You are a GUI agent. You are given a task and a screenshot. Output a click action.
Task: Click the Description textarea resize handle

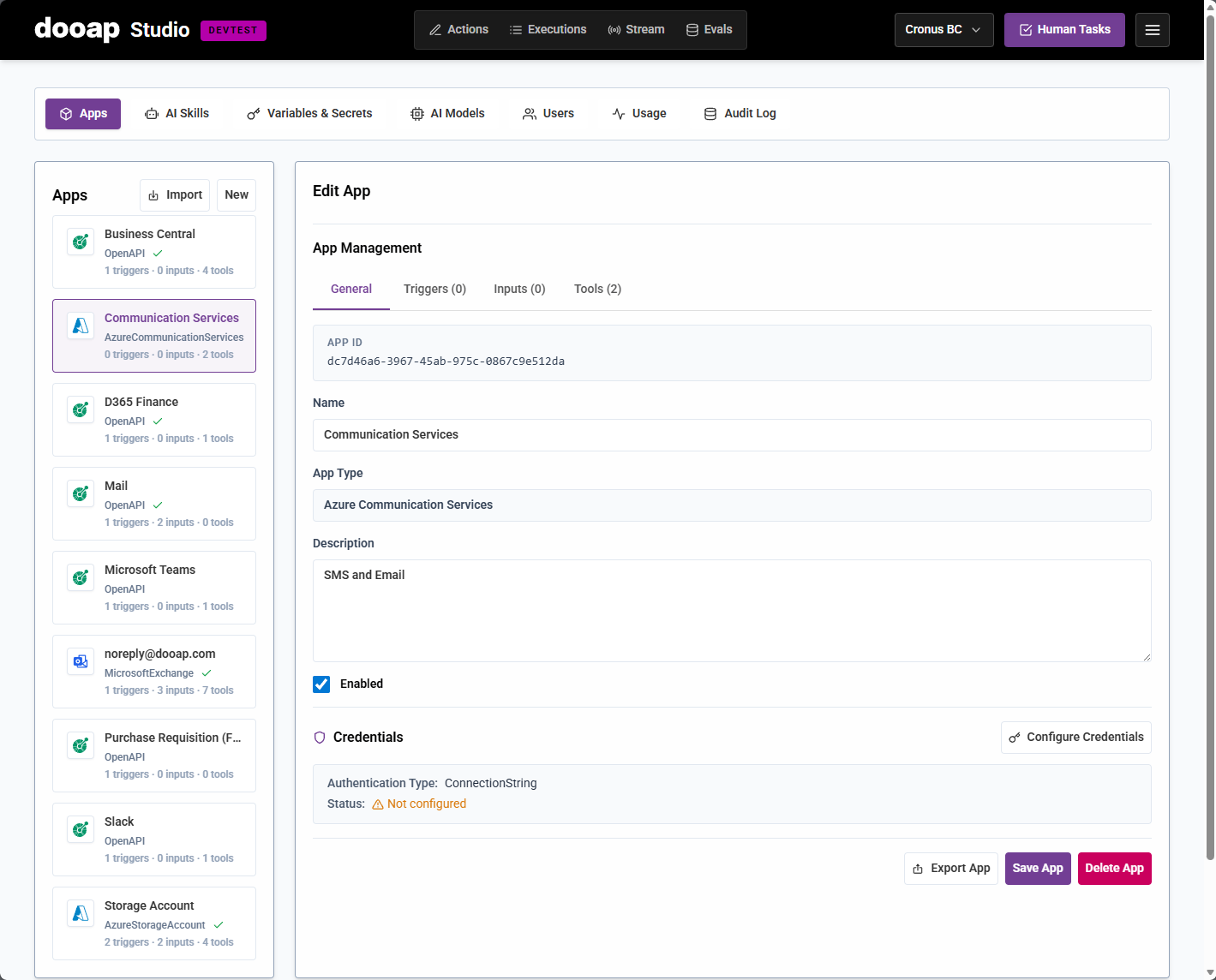(1146, 656)
